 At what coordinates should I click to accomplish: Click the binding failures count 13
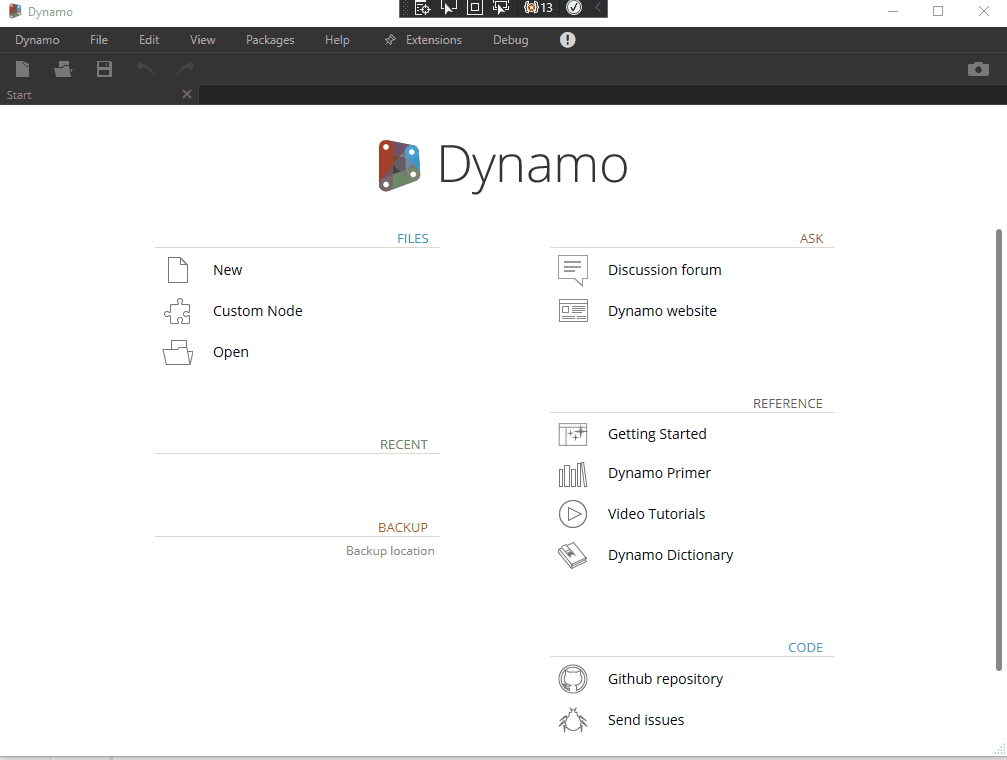pos(538,8)
